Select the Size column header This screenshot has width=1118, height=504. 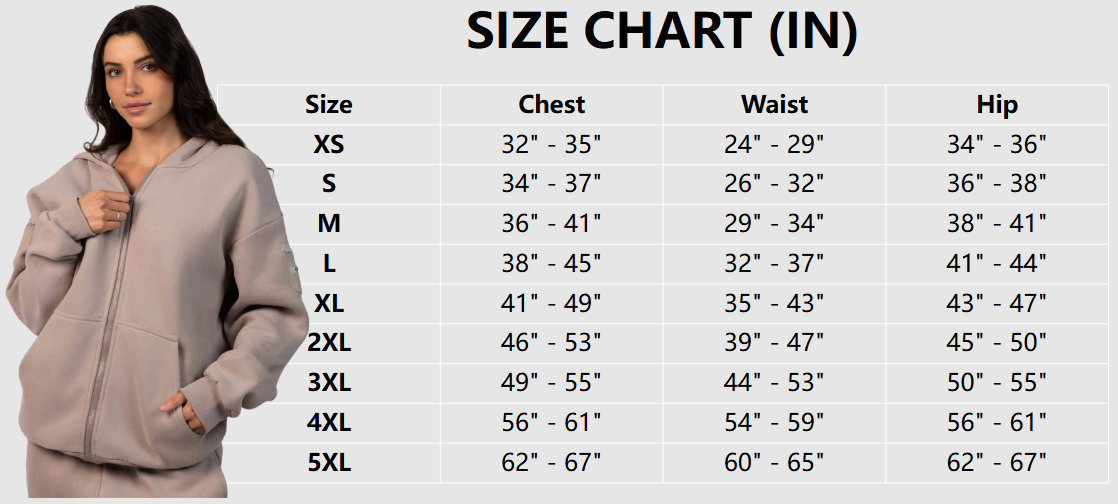coord(329,105)
